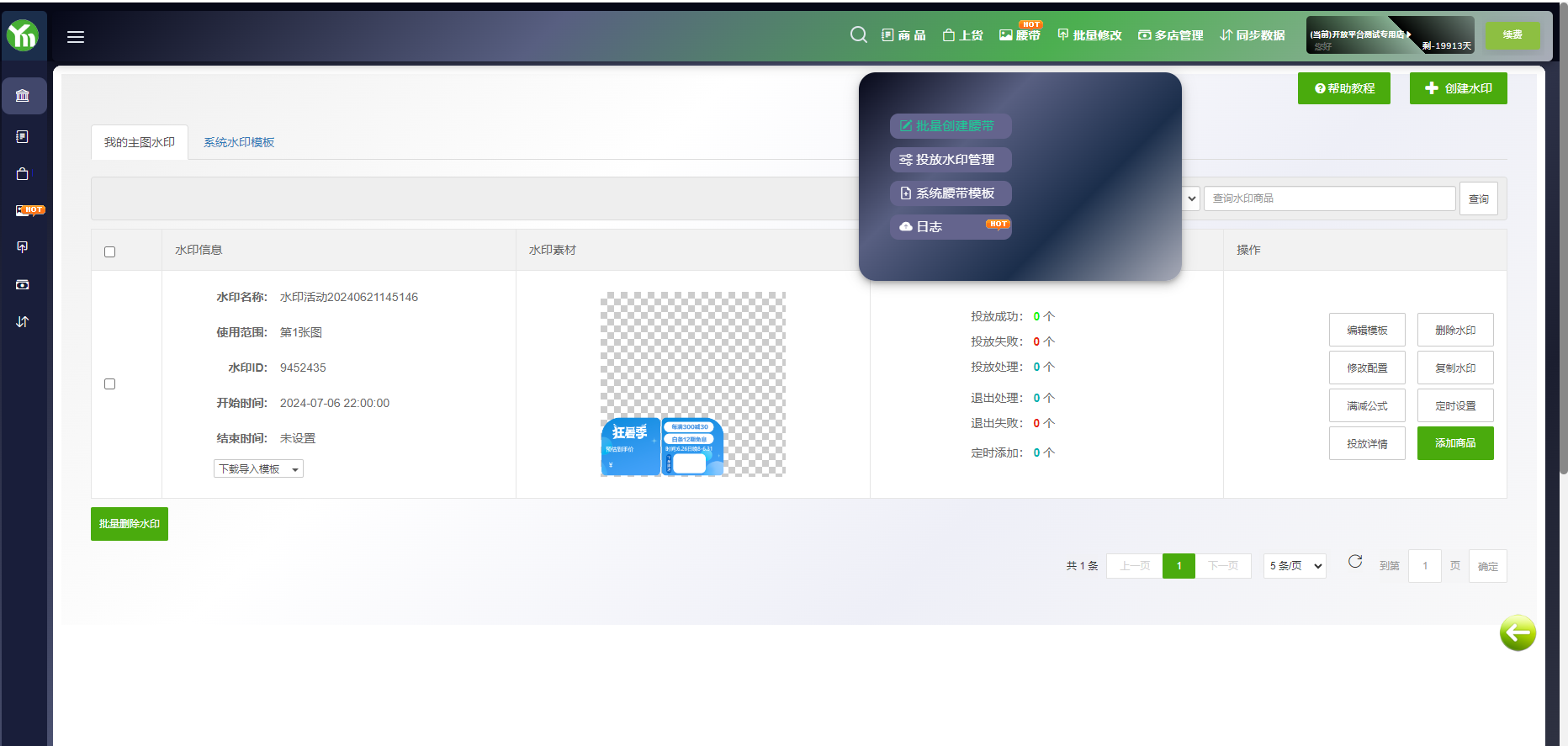Tick the select-all checkbox in table header
1568x746 pixels.
[x=109, y=251]
